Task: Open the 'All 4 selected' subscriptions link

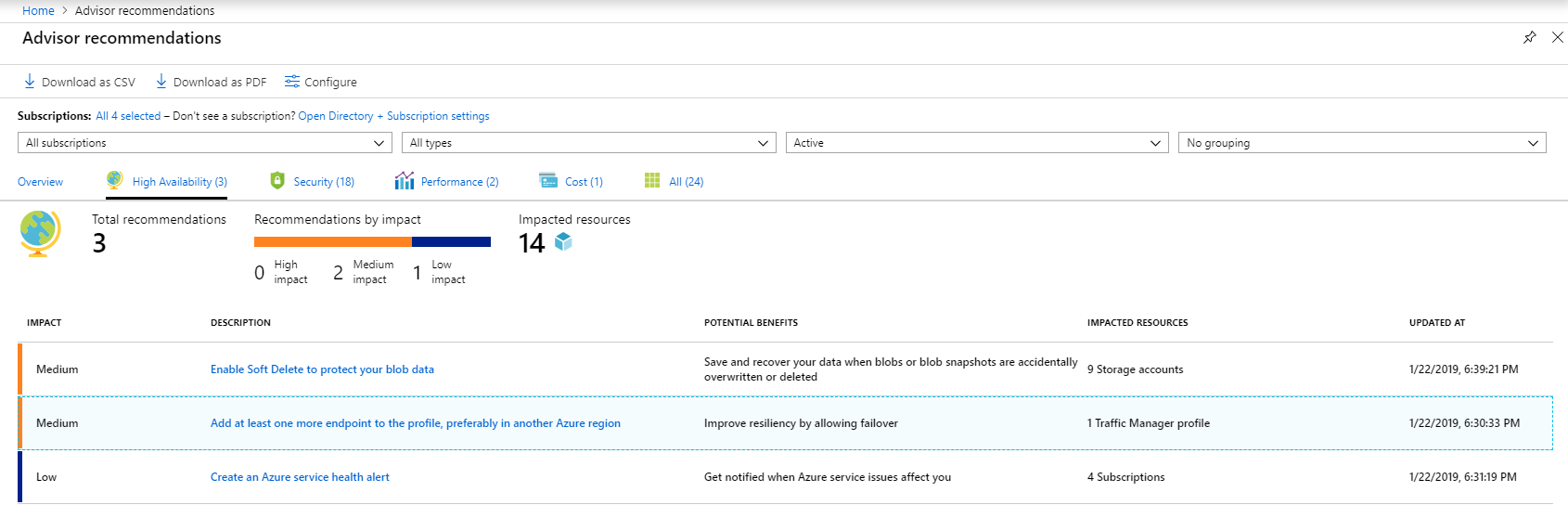Action: click(128, 116)
